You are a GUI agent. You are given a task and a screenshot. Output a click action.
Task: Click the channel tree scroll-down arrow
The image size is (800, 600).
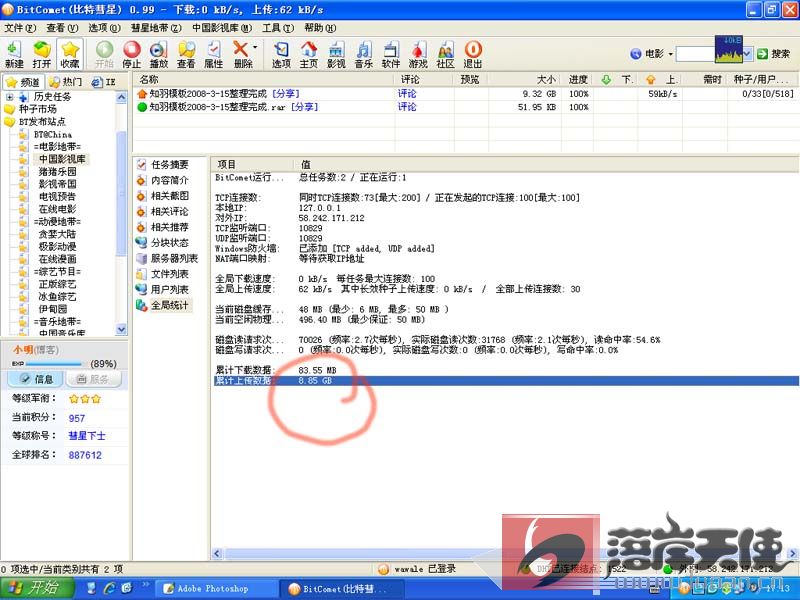(121, 329)
